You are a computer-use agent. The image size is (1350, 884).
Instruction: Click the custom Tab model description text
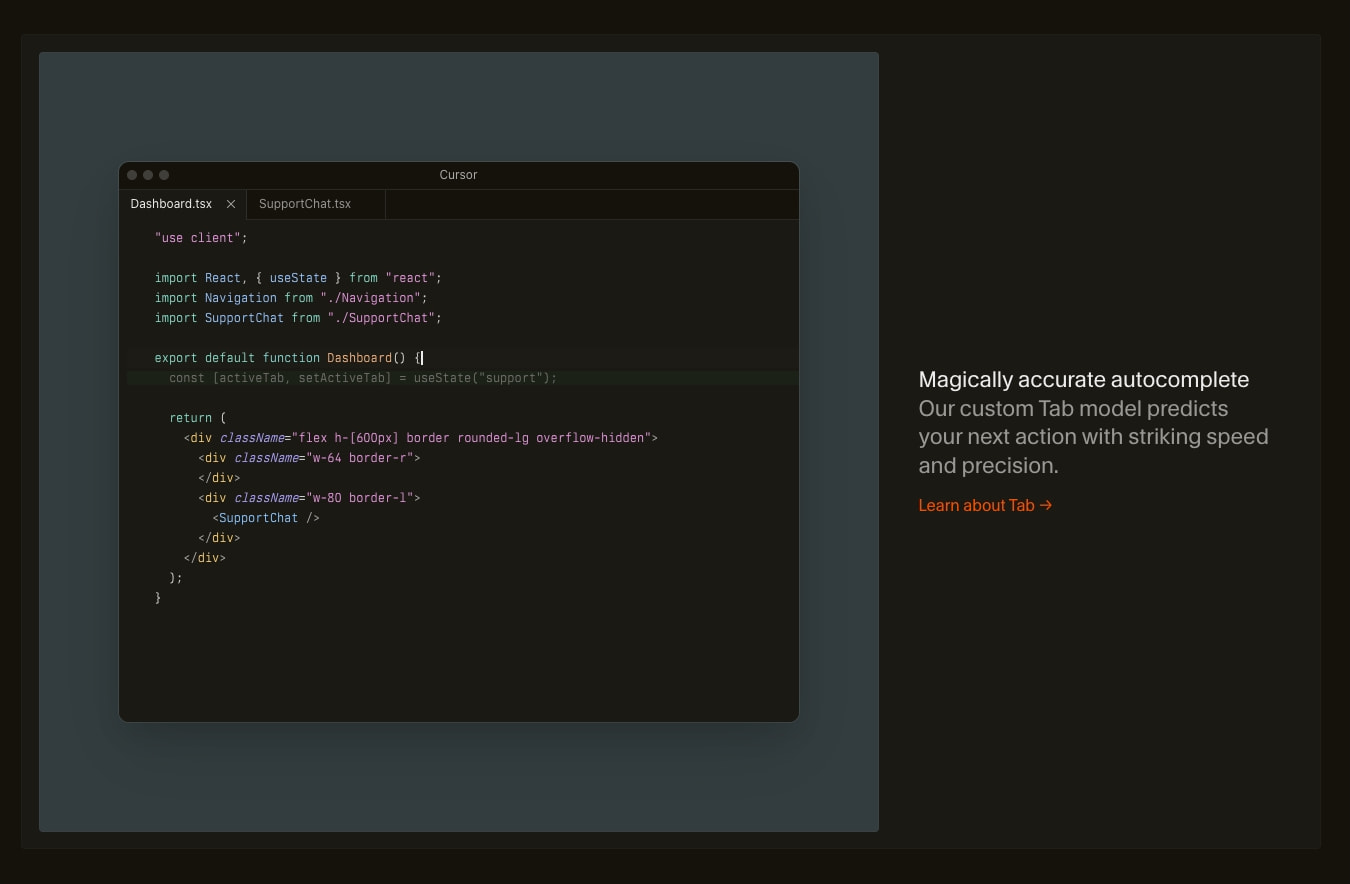pyautogui.click(x=1094, y=437)
